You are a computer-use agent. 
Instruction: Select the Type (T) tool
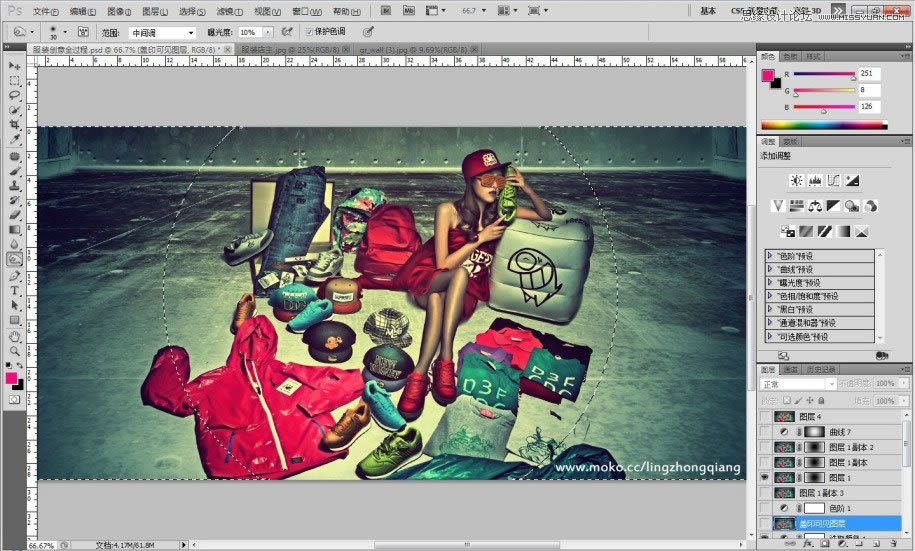(15, 291)
